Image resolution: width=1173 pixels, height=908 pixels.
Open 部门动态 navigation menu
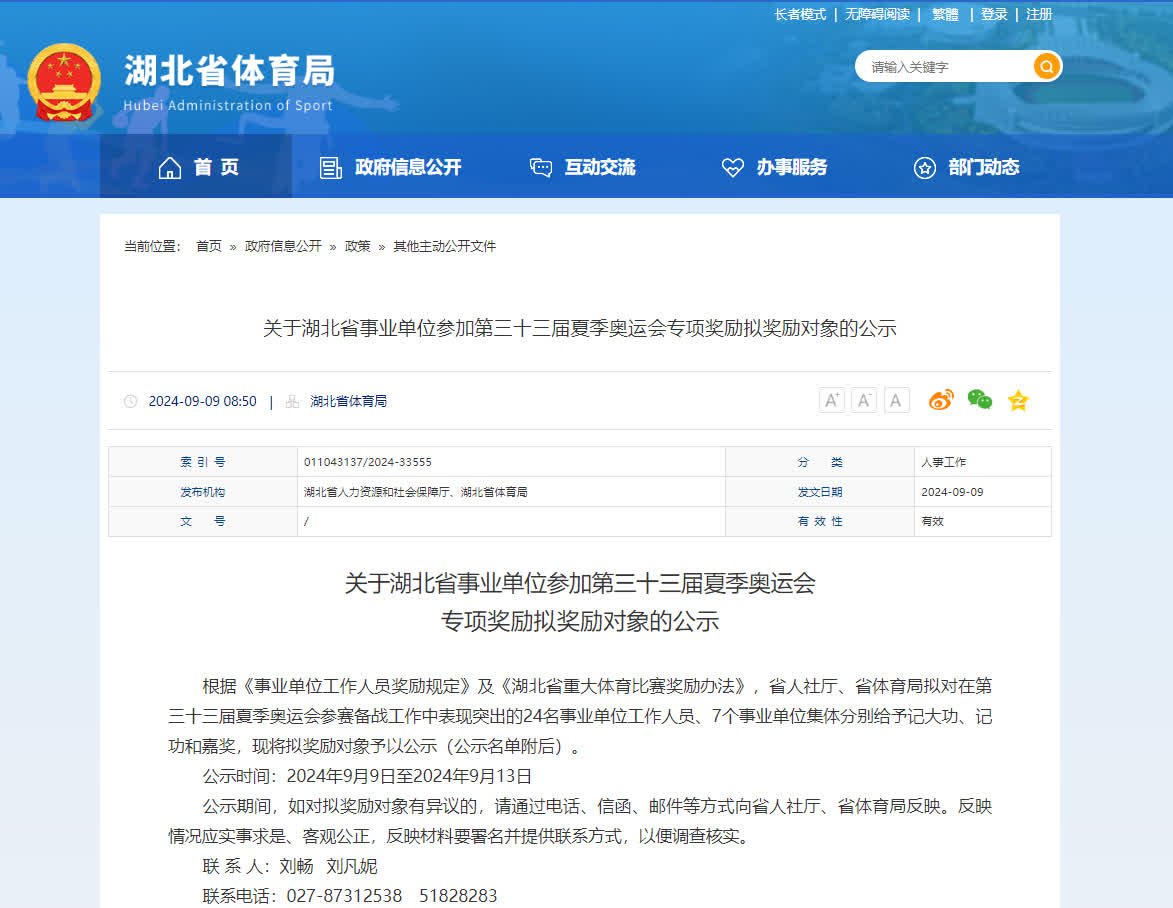tap(967, 168)
